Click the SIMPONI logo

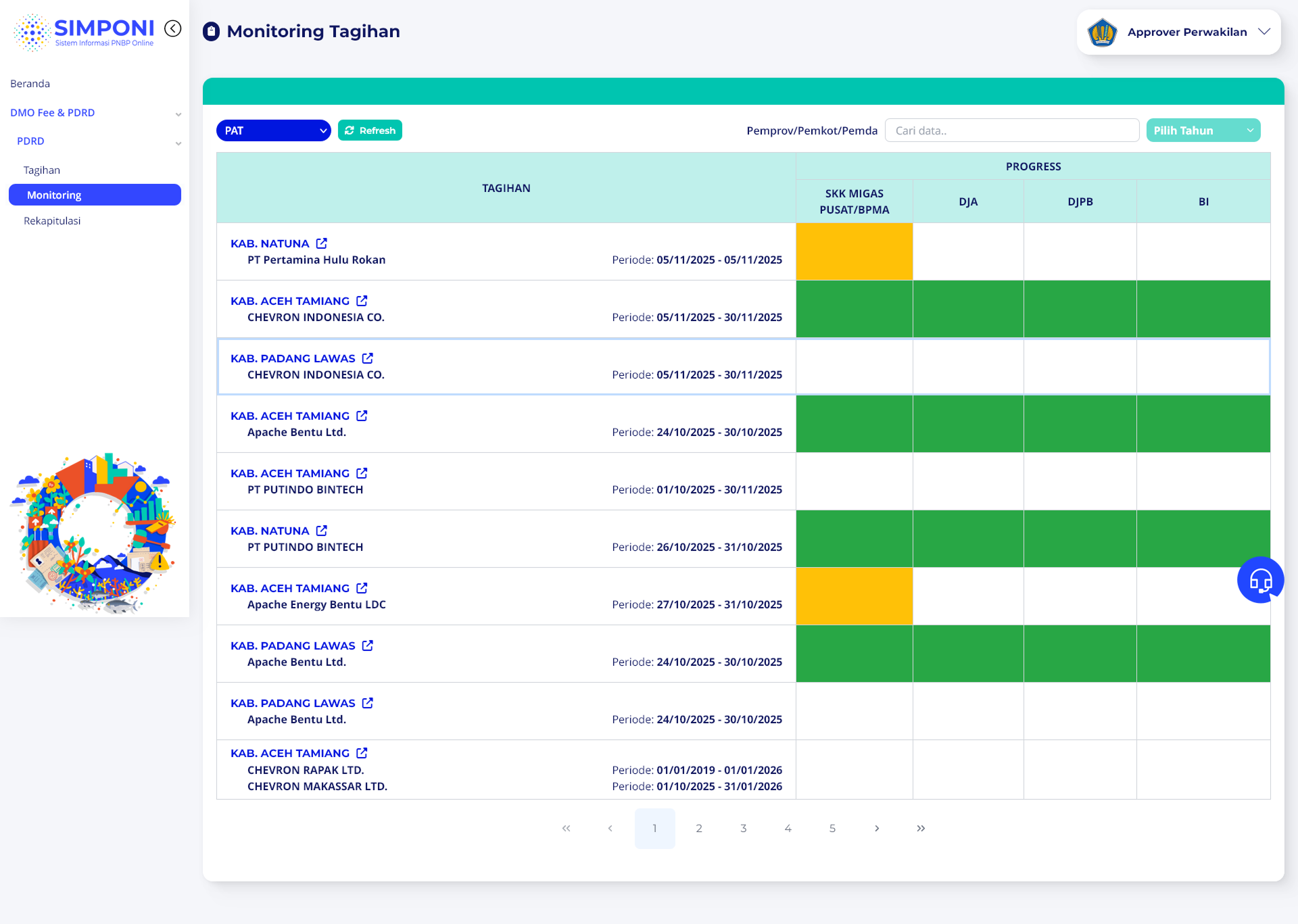click(x=84, y=32)
